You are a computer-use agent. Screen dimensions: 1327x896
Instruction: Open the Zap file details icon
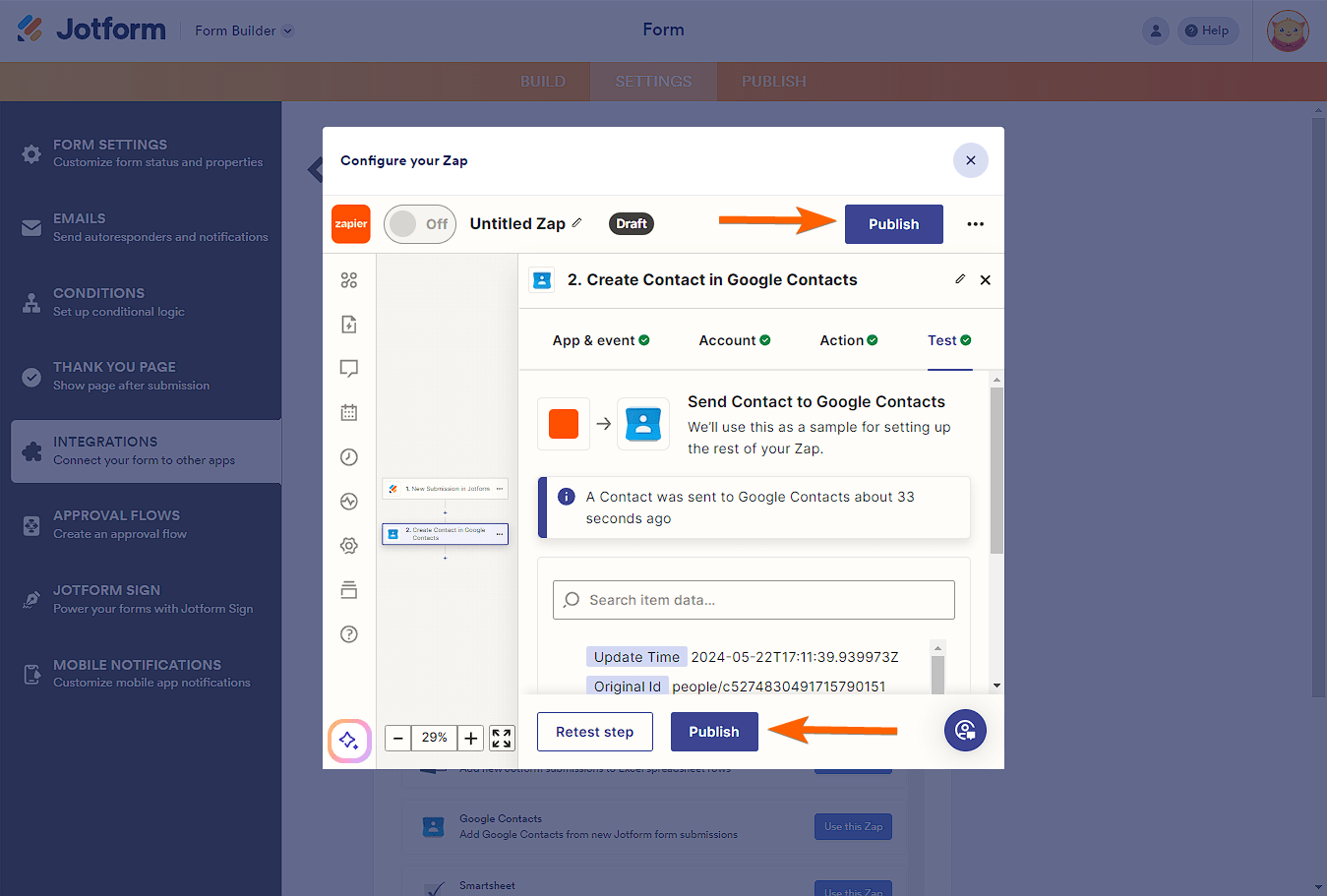(349, 325)
